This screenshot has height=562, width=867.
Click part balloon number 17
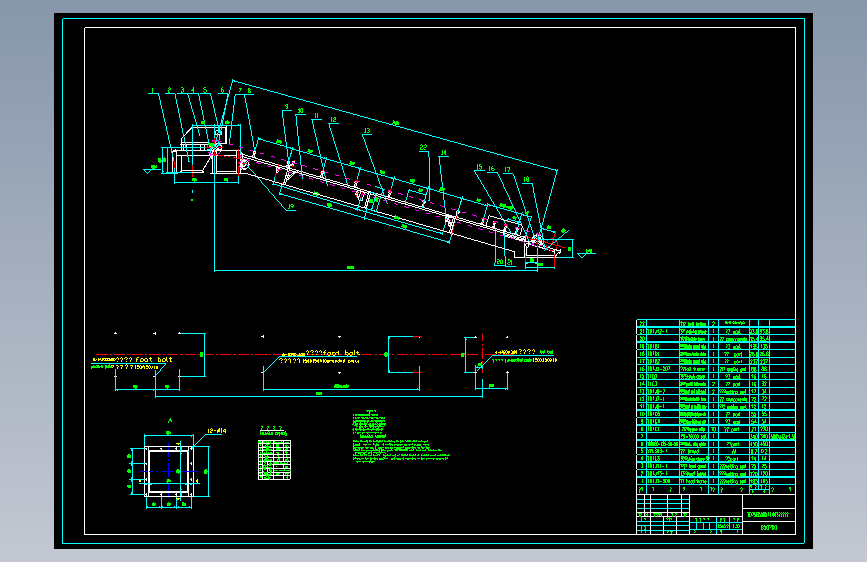click(507, 170)
